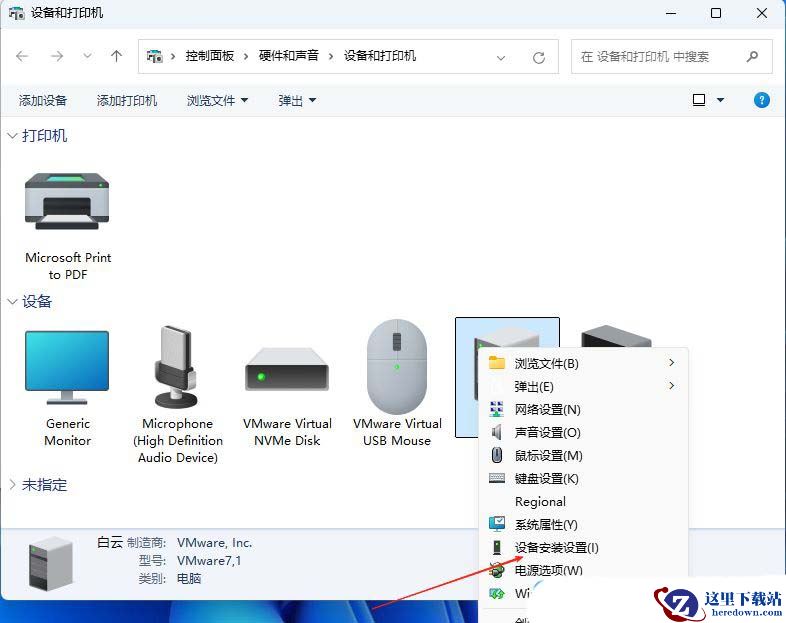Image resolution: width=786 pixels, height=623 pixels.
Task: Click the speaker icon beside 声音设置(O)
Action: coord(496,432)
